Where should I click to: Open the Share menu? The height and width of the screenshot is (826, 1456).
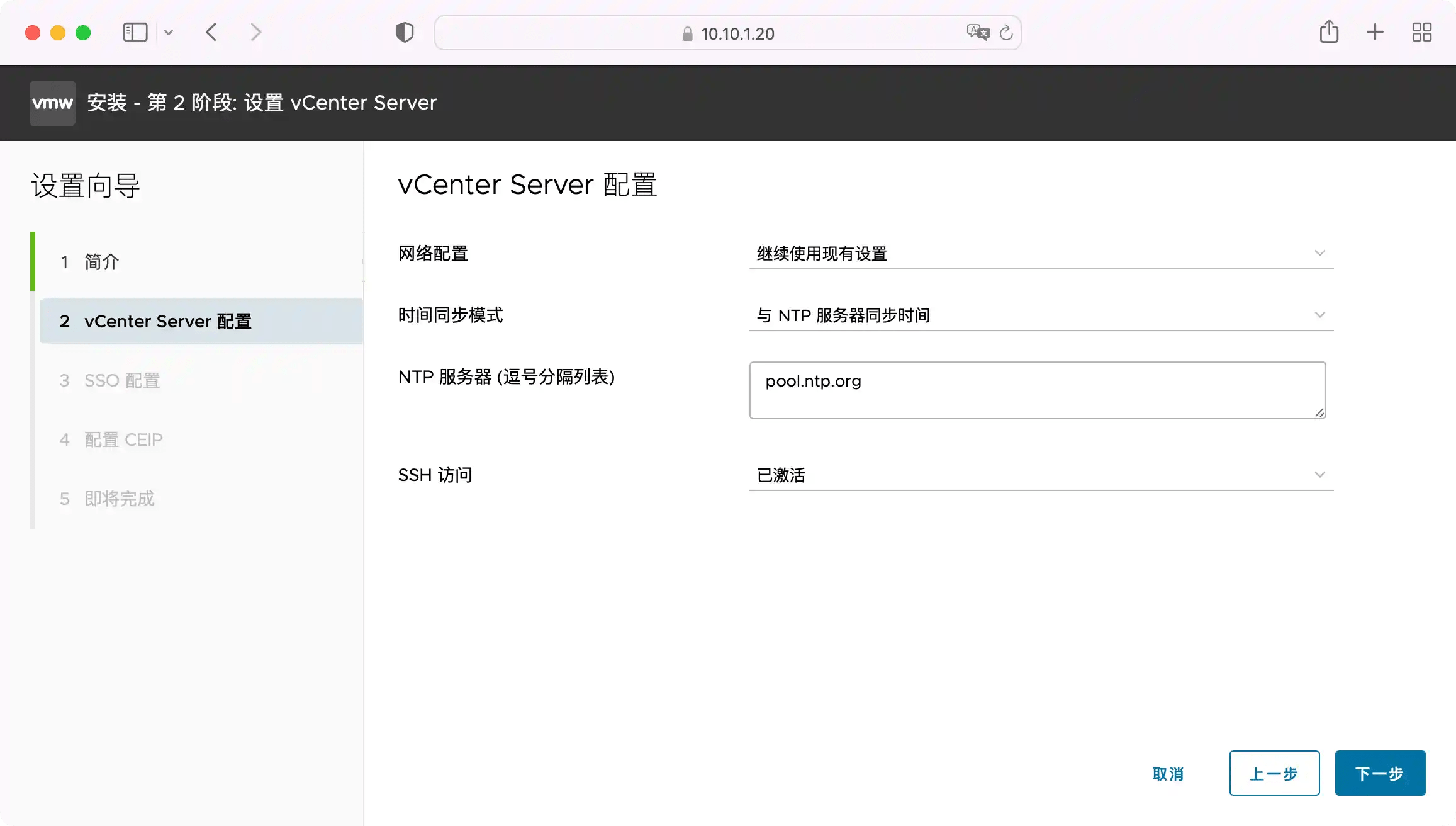click(1329, 31)
